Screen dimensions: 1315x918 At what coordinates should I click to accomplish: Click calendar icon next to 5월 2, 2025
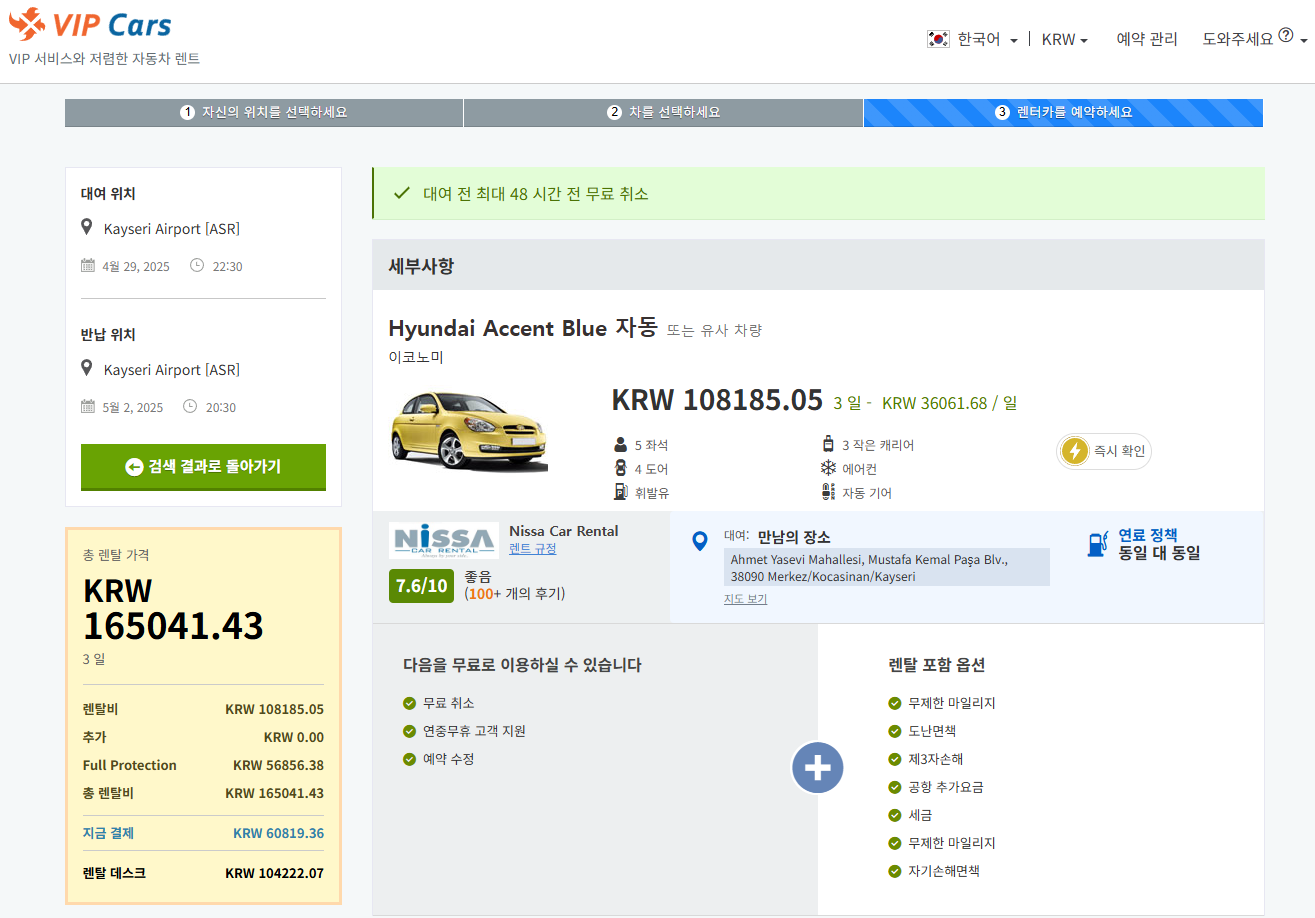(87, 407)
